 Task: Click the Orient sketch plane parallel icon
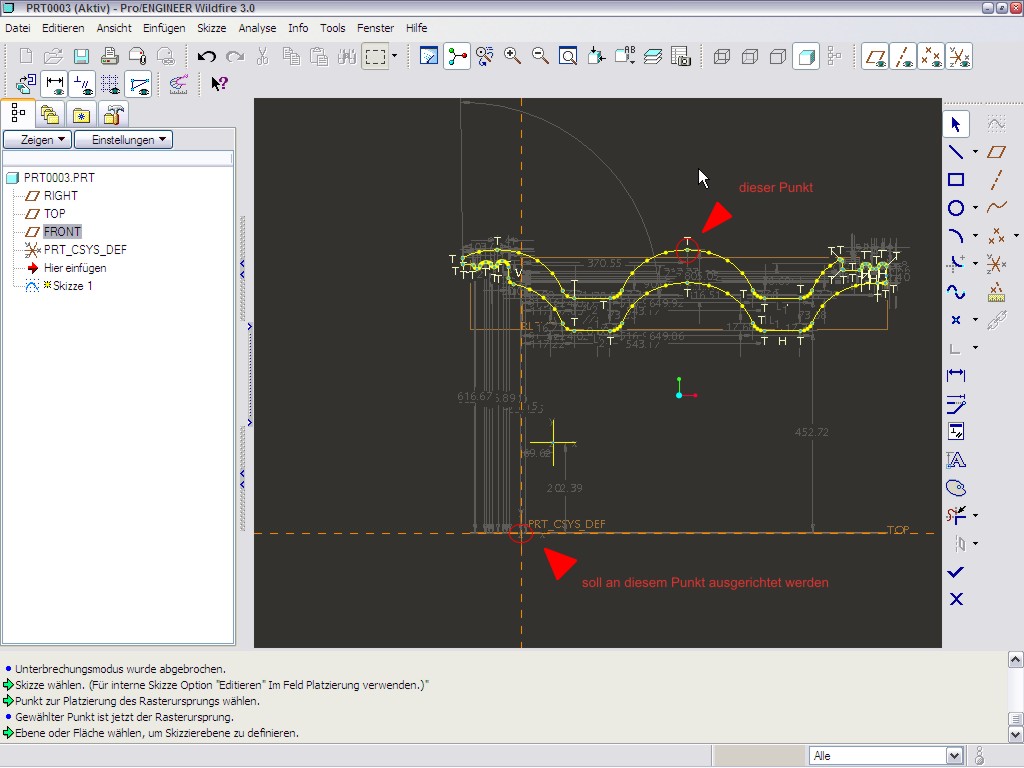[26, 84]
